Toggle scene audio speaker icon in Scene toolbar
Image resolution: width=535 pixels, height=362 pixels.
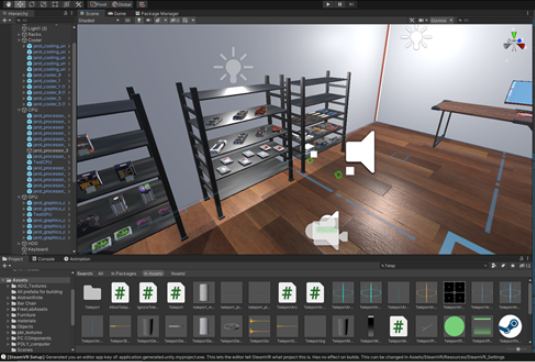click(148, 20)
